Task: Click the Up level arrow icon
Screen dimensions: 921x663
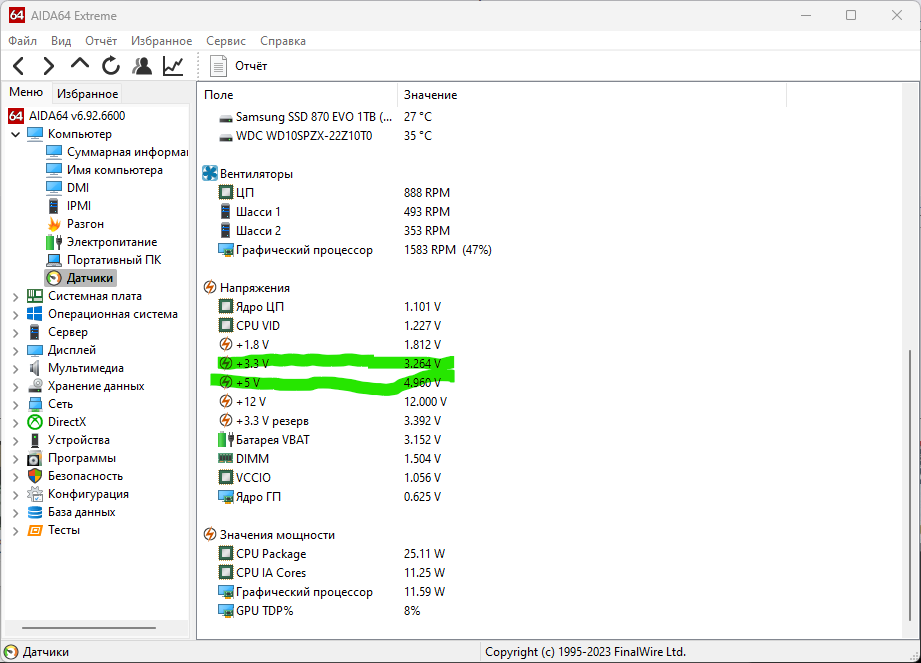Action: (80, 65)
